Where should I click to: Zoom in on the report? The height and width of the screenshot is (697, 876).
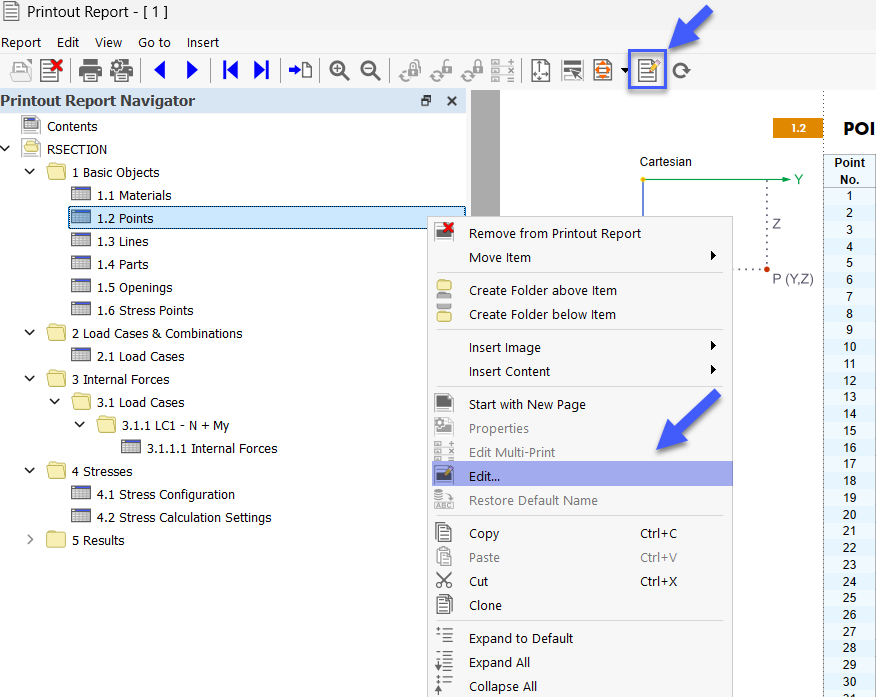point(339,70)
